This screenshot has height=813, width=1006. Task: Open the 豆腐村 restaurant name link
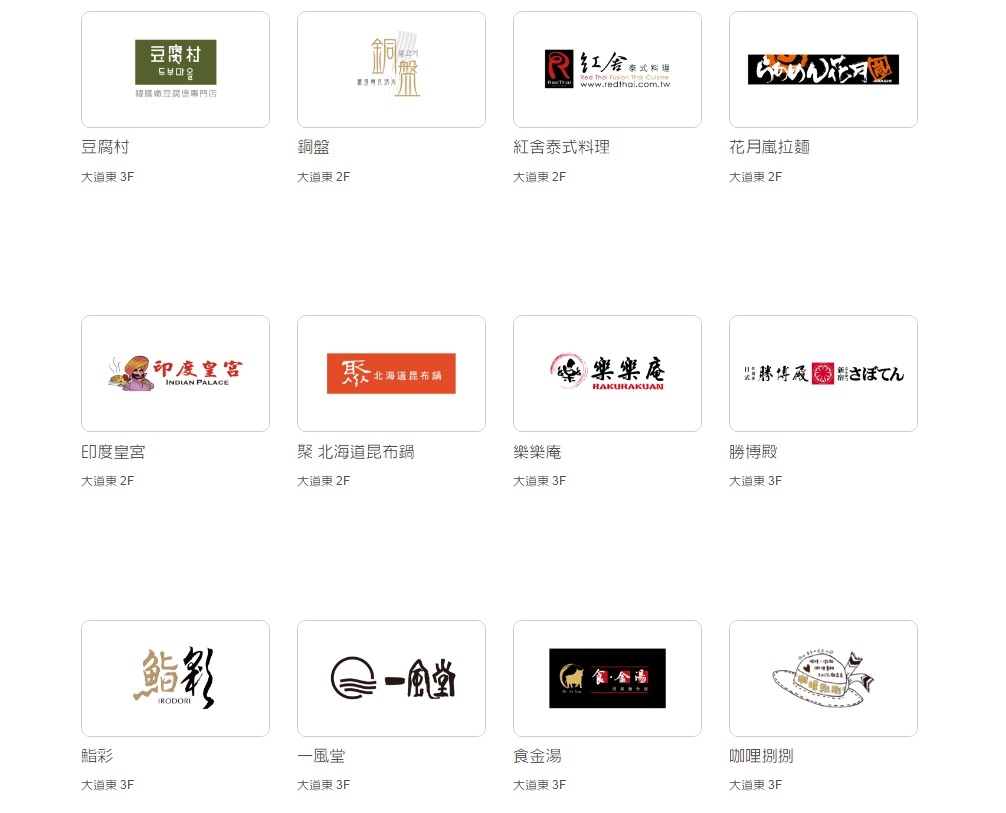coord(105,147)
